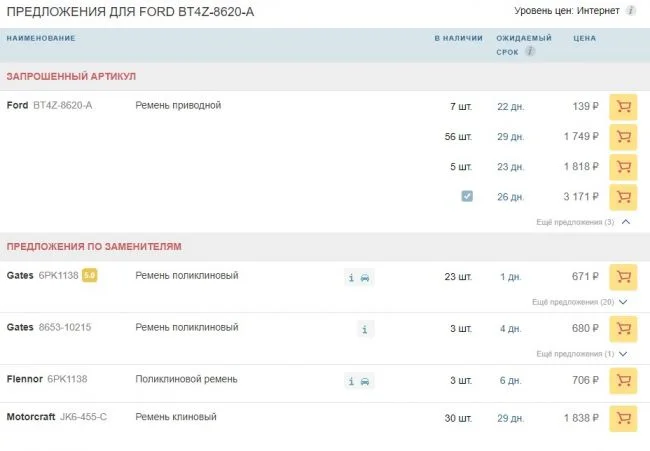The image size is (650, 451).
Task: Click info icon beside expected delivery header
Action: coord(530,51)
